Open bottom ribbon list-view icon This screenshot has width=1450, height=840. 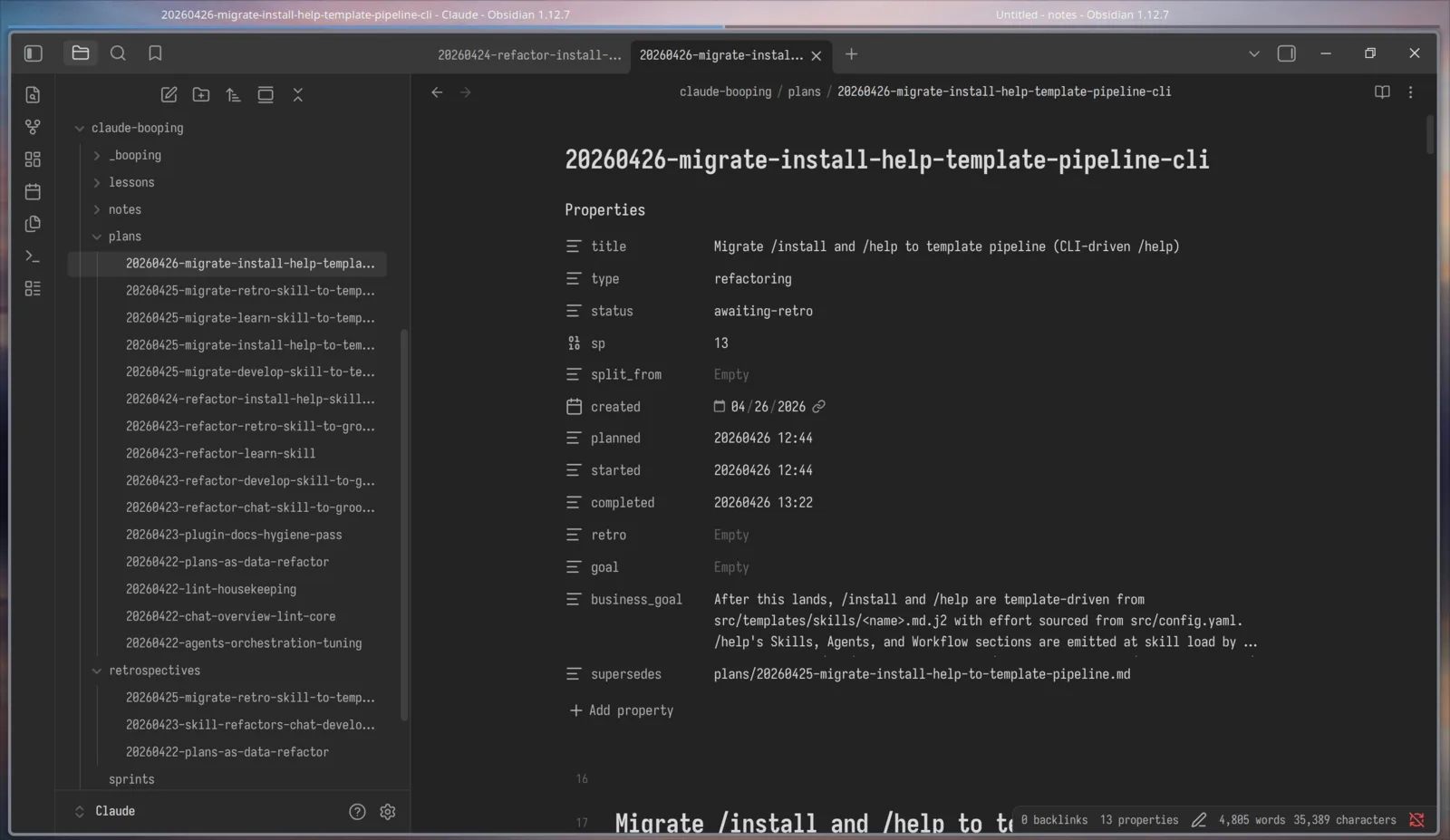[33, 289]
